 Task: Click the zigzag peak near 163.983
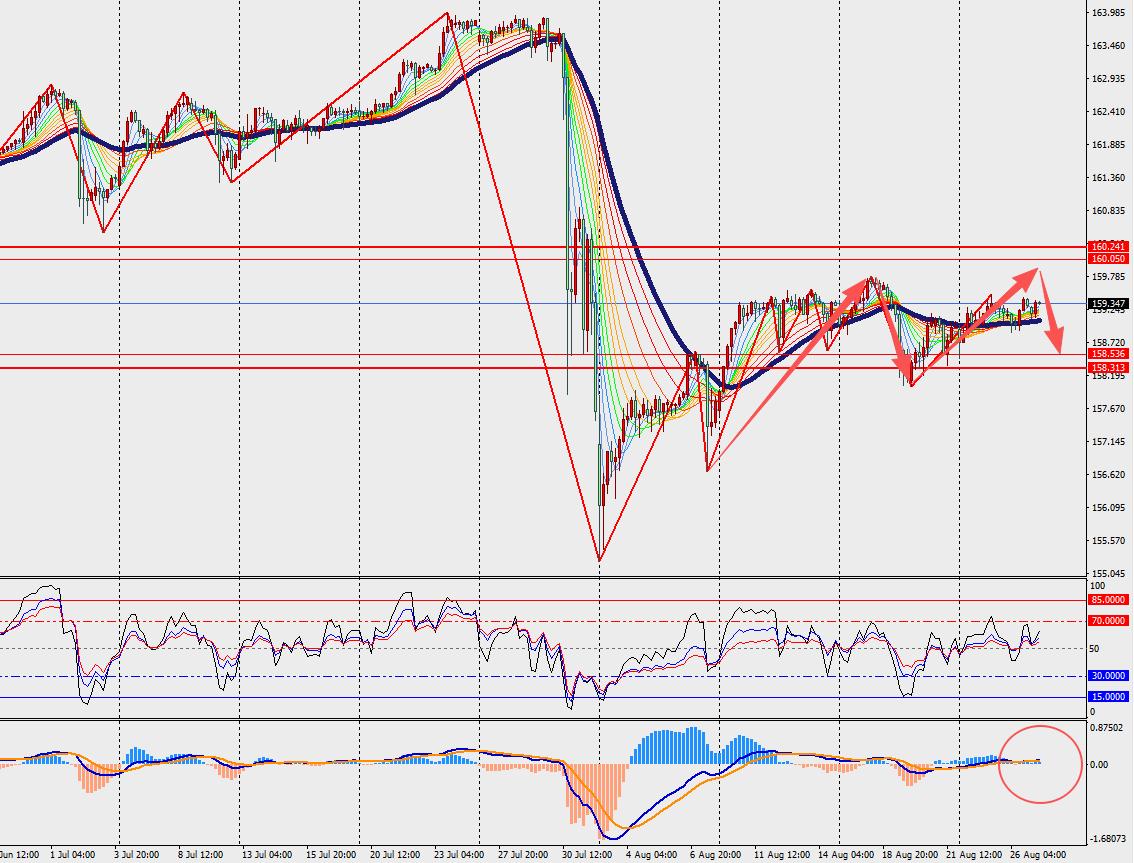[448, 13]
